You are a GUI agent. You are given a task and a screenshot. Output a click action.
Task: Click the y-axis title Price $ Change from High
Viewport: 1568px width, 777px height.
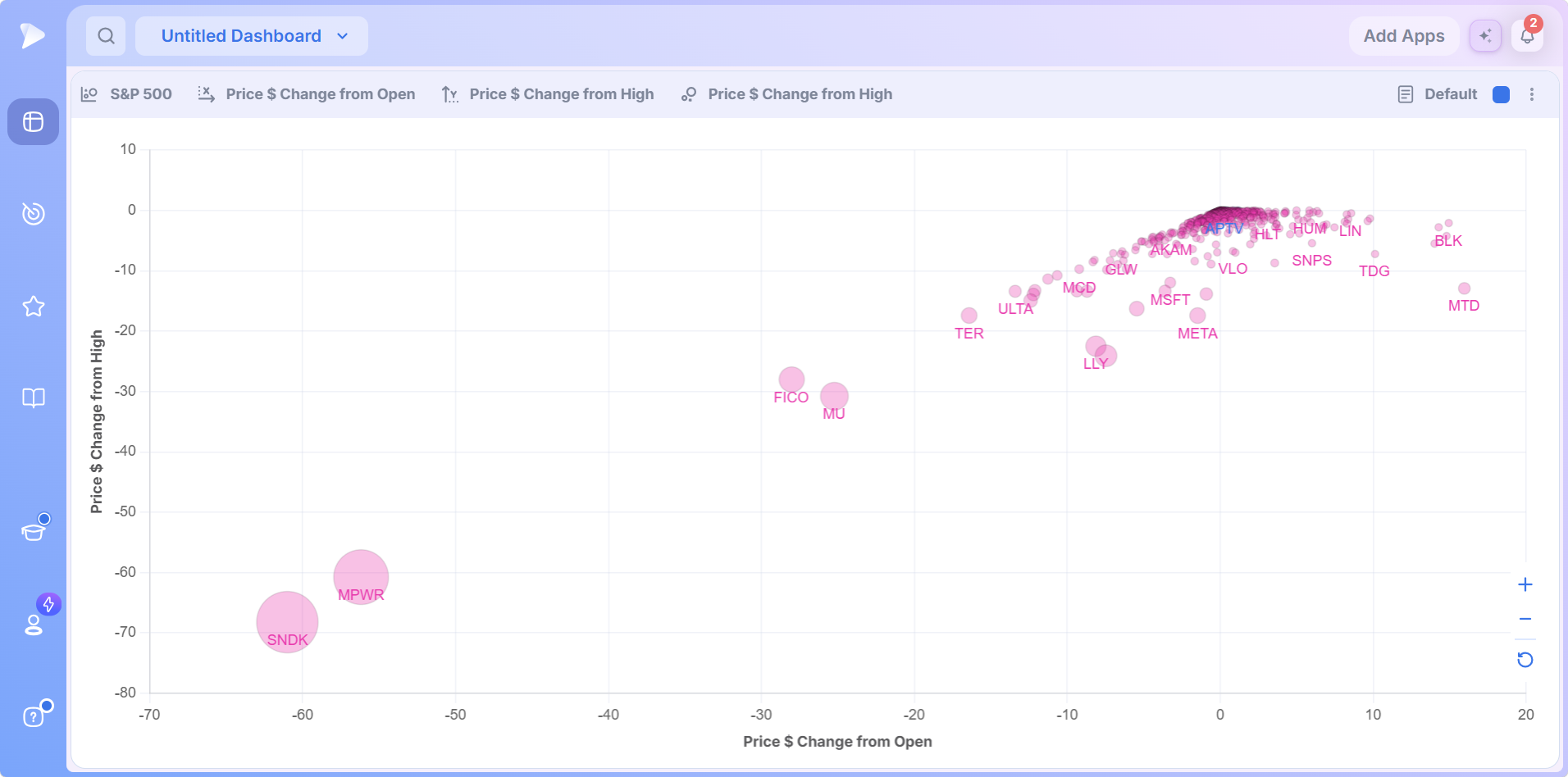click(x=97, y=421)
